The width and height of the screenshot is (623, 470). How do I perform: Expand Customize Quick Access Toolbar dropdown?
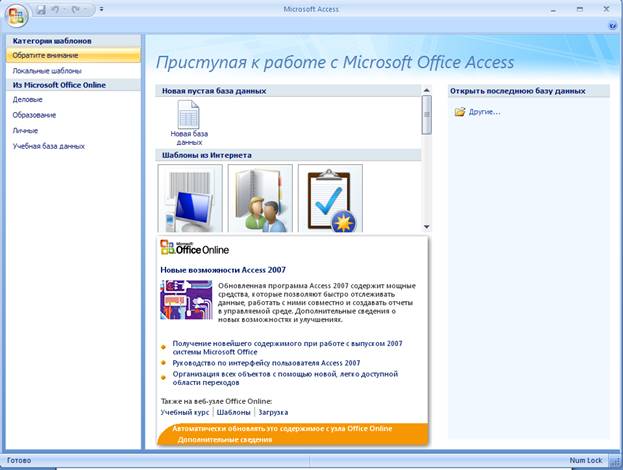click(x=101, y=10)
